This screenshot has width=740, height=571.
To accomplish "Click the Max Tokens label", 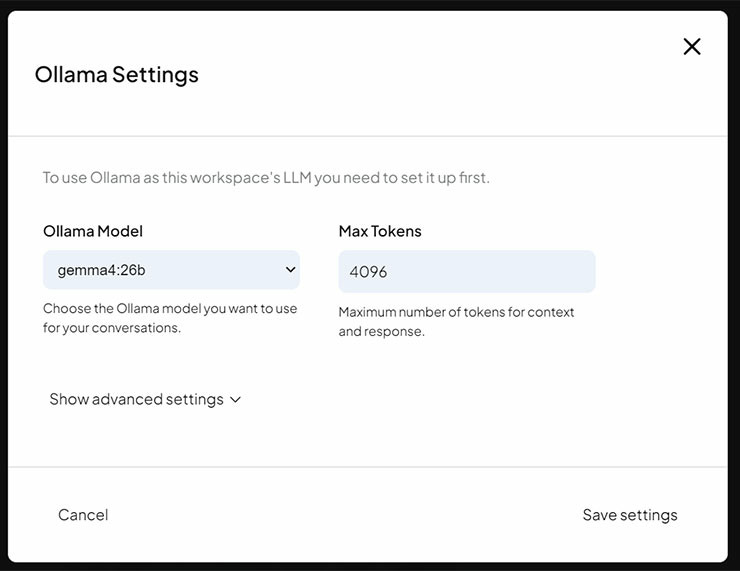I will click(x=380, y=231).
